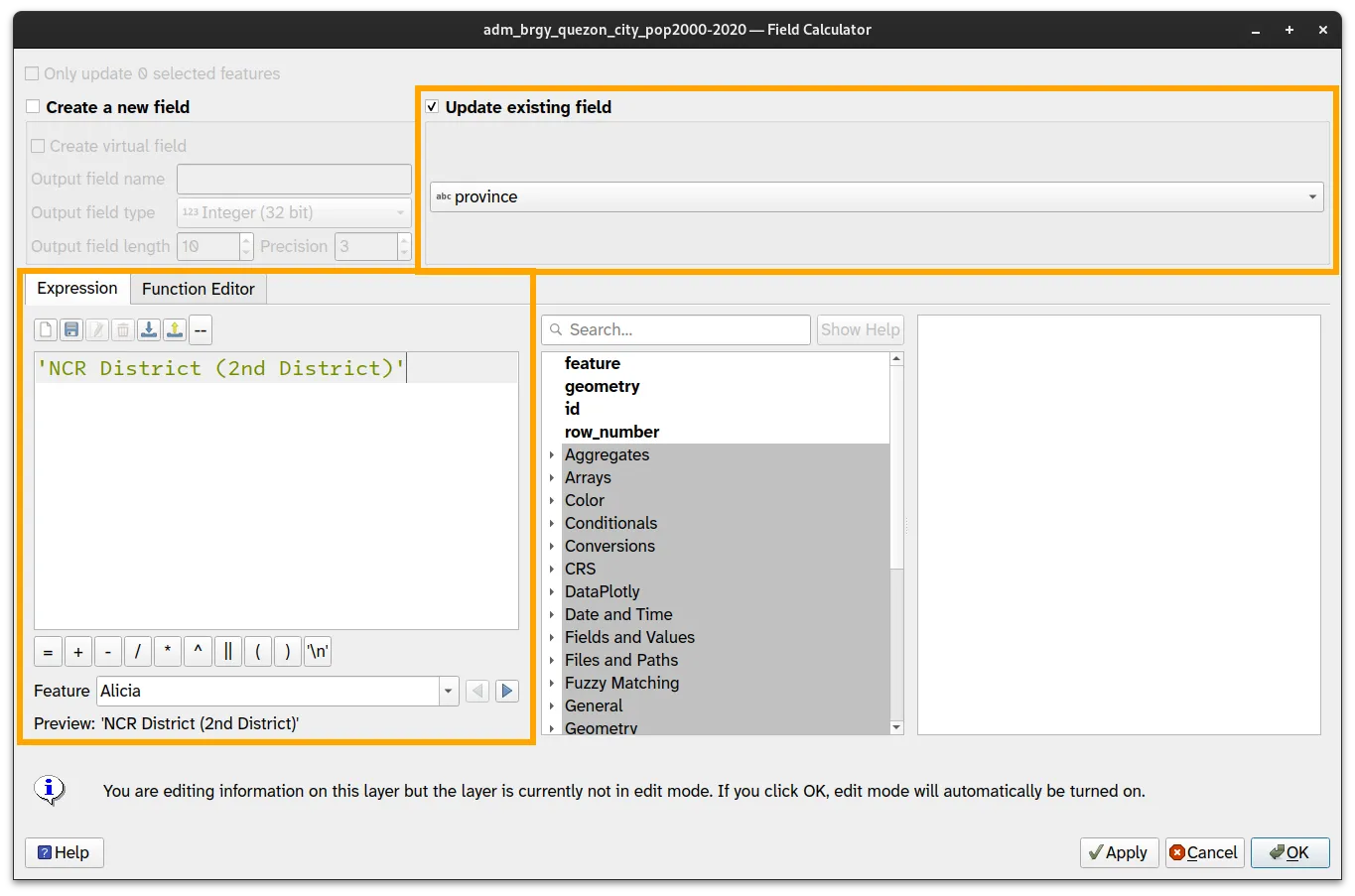This screenshot has height=896, width=1355.
Task: Insert the newline character '\n'
Action: coord(317,651)
